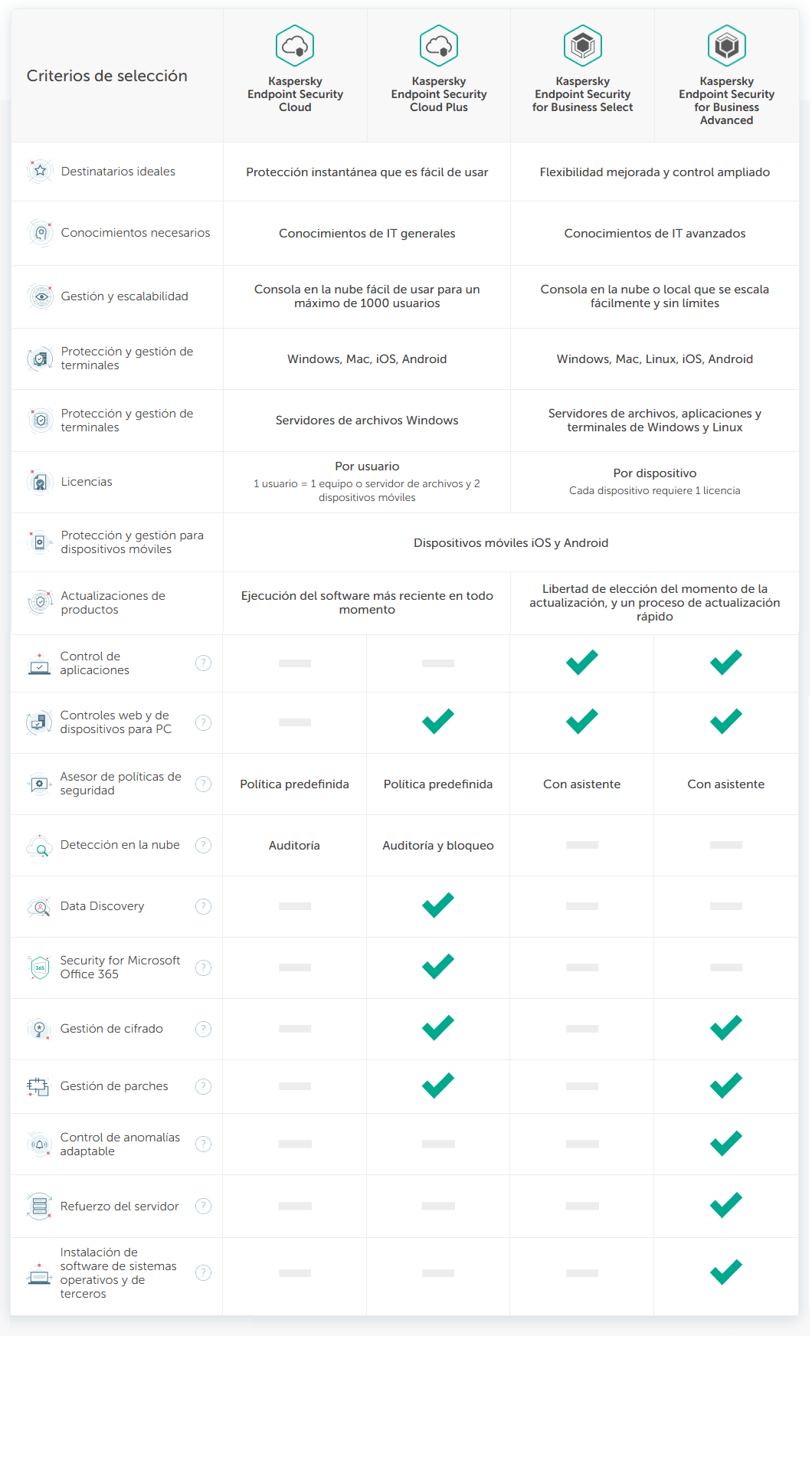Click the Gestión de parches icon
This screenshot has width=812, height=1480.
coord(38,1086)
